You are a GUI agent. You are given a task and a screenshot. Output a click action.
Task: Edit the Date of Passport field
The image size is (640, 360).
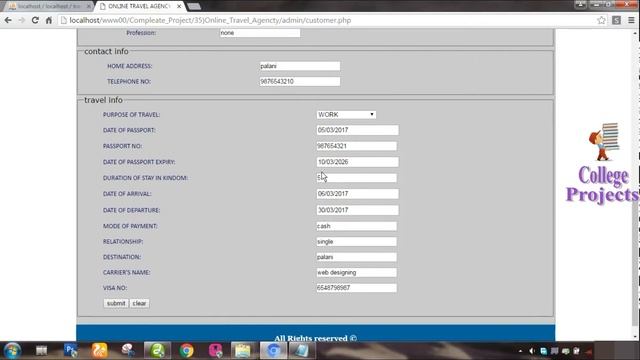(357, 130)
